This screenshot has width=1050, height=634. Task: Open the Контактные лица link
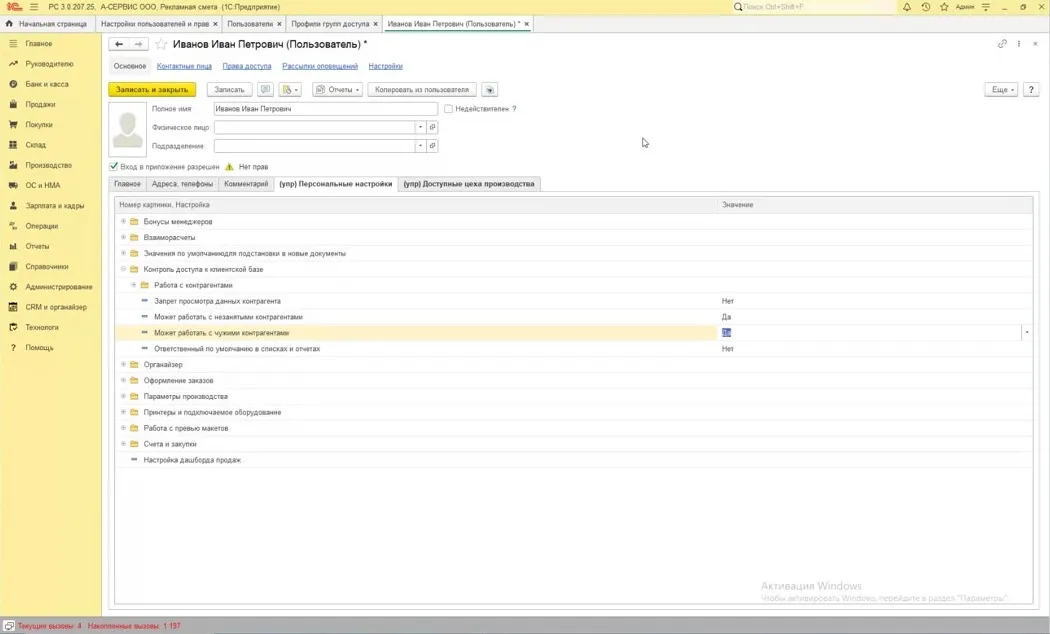[184, 66]
